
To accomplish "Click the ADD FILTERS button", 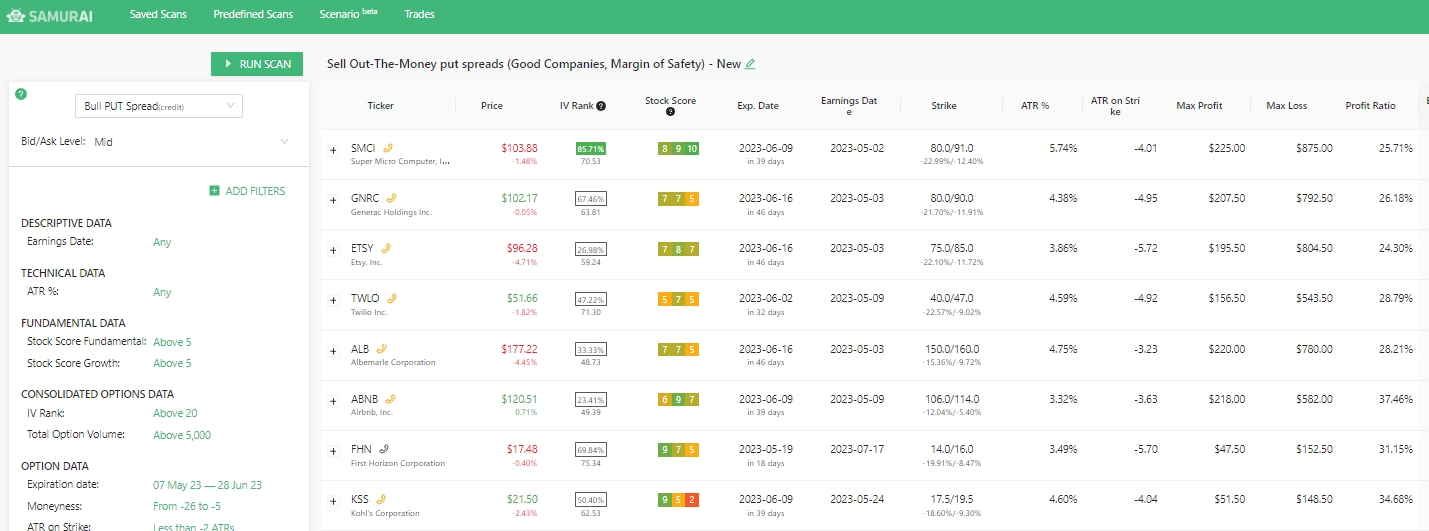I will coord(247,191).
